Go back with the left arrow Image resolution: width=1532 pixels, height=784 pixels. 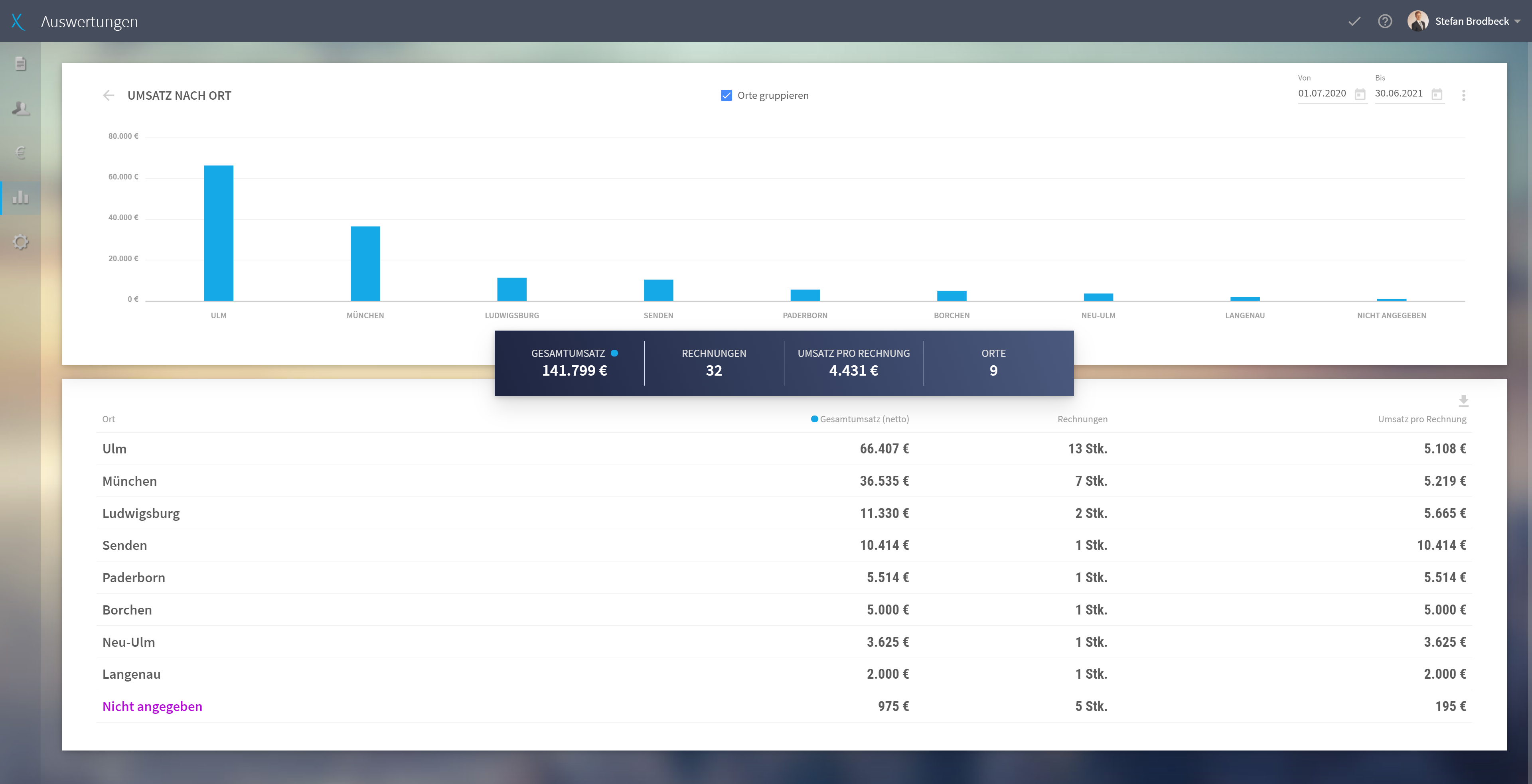click(x=108, y=95)
